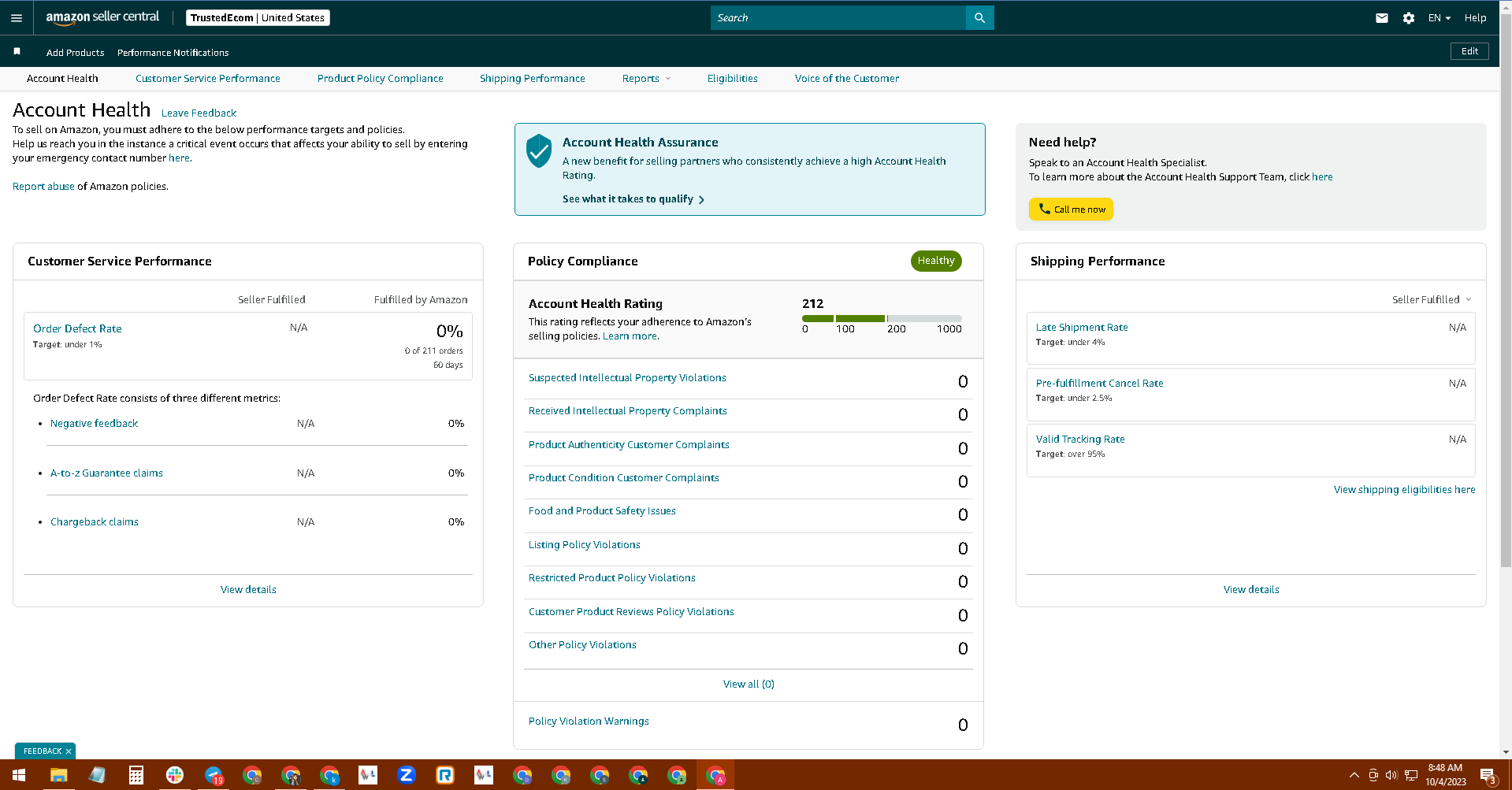Open Suspected Intellectual Property Violations
Screen dimensions: 1512x790
click(x=627, y=377)
